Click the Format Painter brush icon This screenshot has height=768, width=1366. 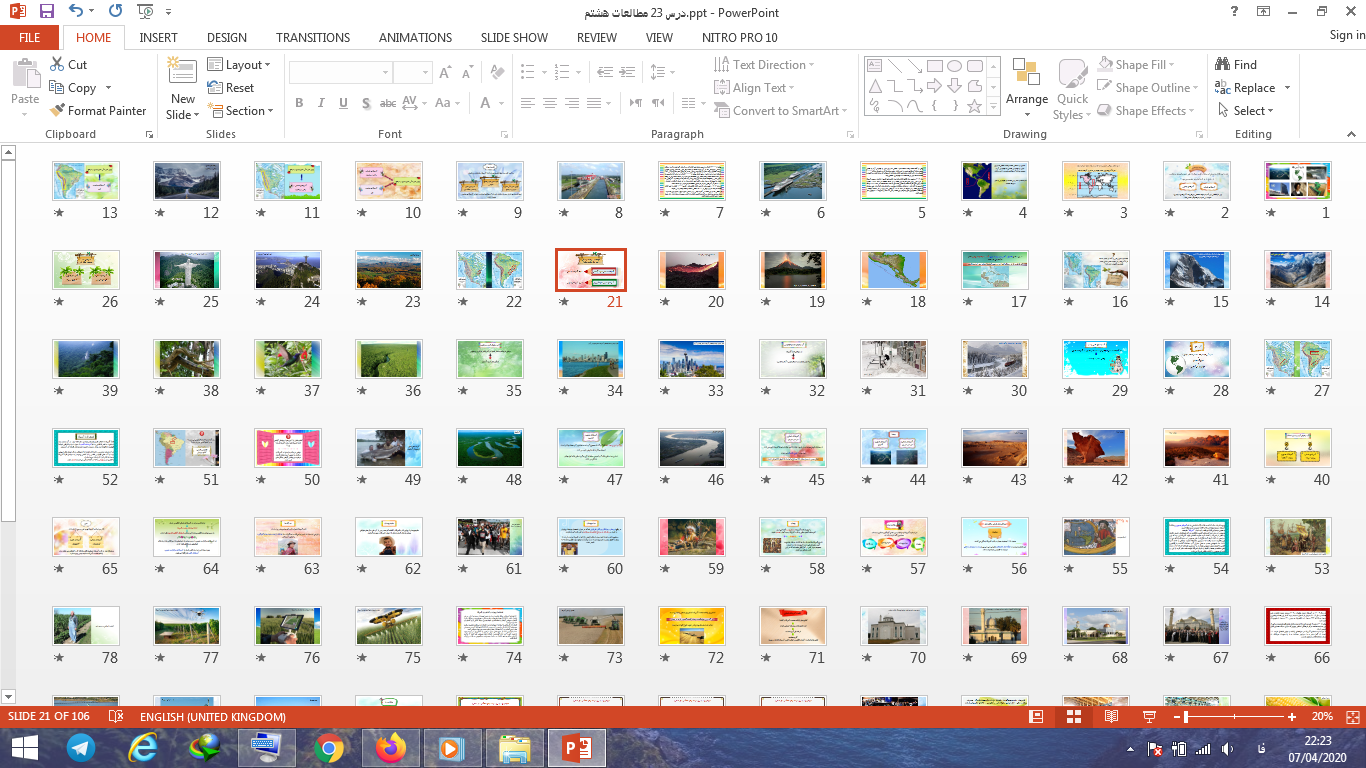point(57,111)
